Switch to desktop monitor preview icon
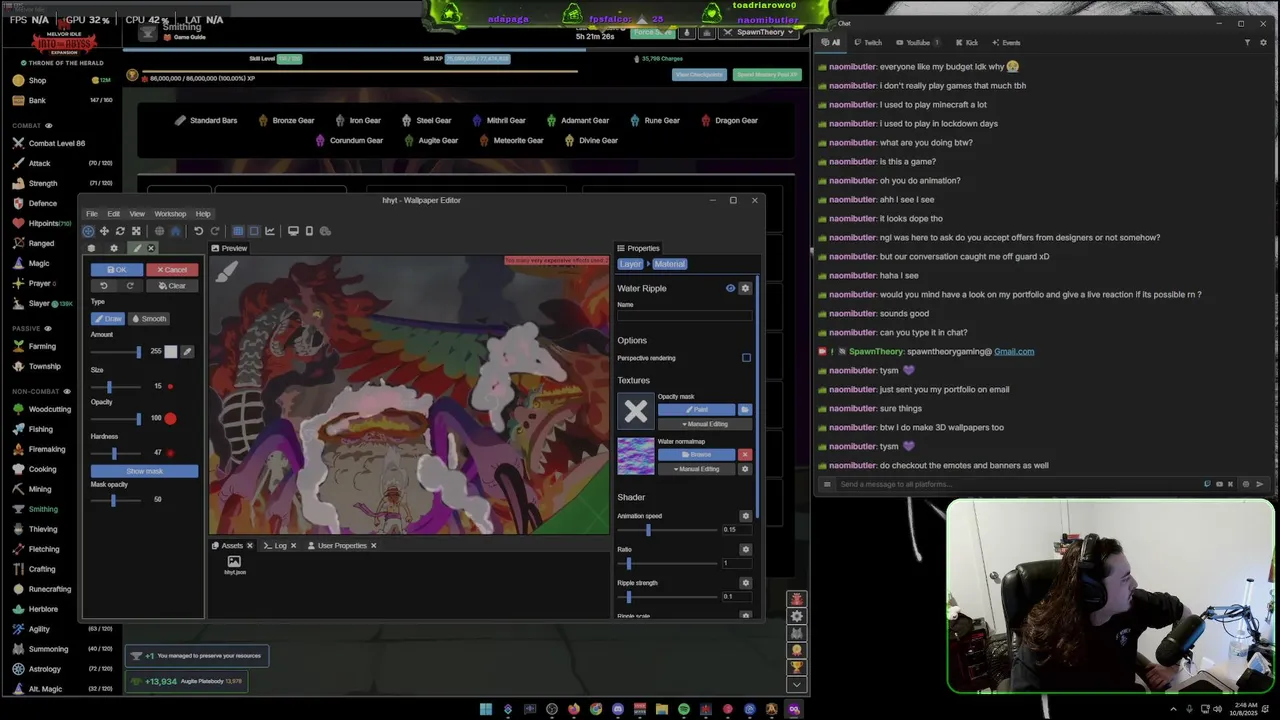 [293, 231]
